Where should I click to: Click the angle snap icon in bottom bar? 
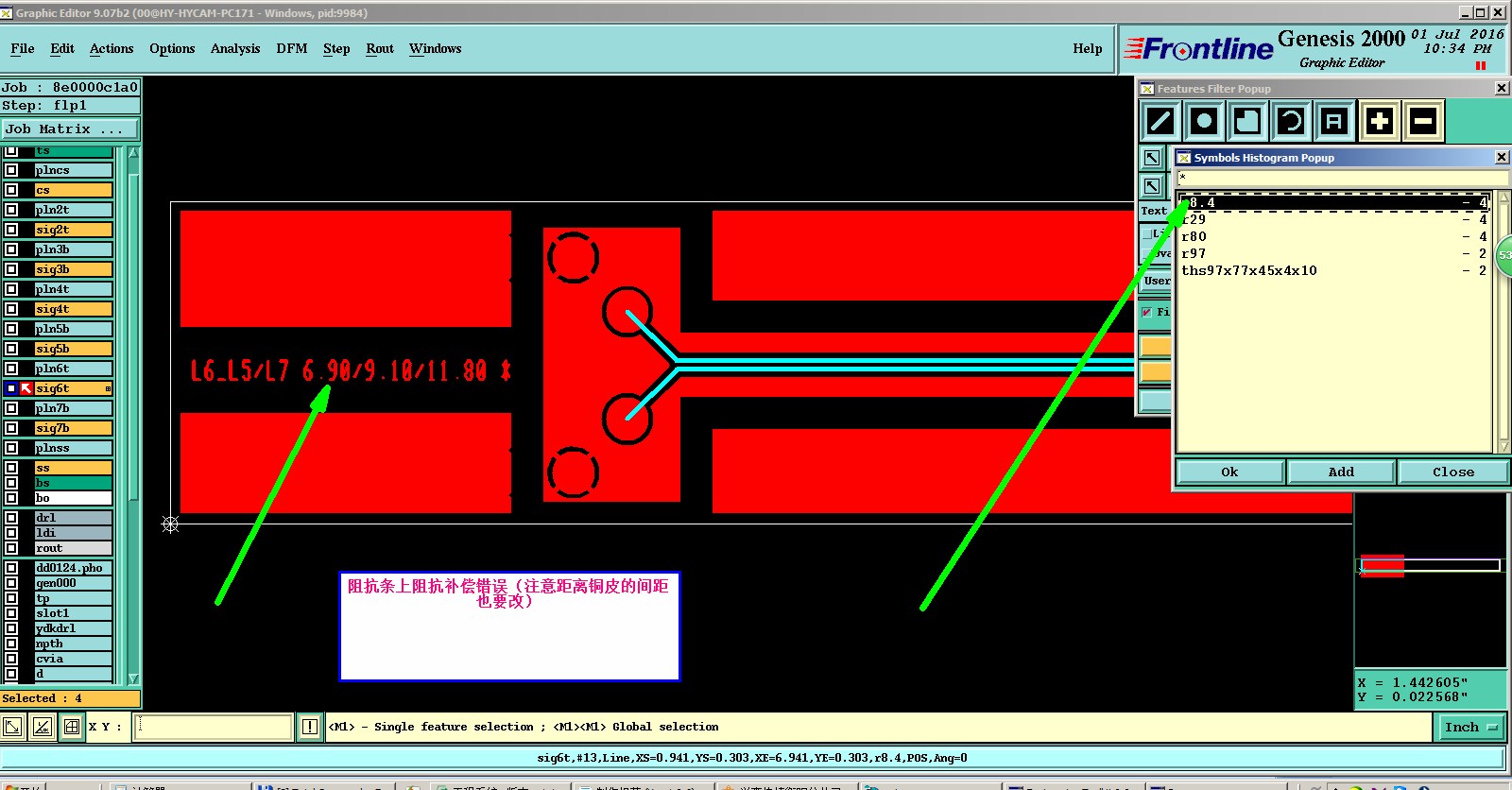43,727
